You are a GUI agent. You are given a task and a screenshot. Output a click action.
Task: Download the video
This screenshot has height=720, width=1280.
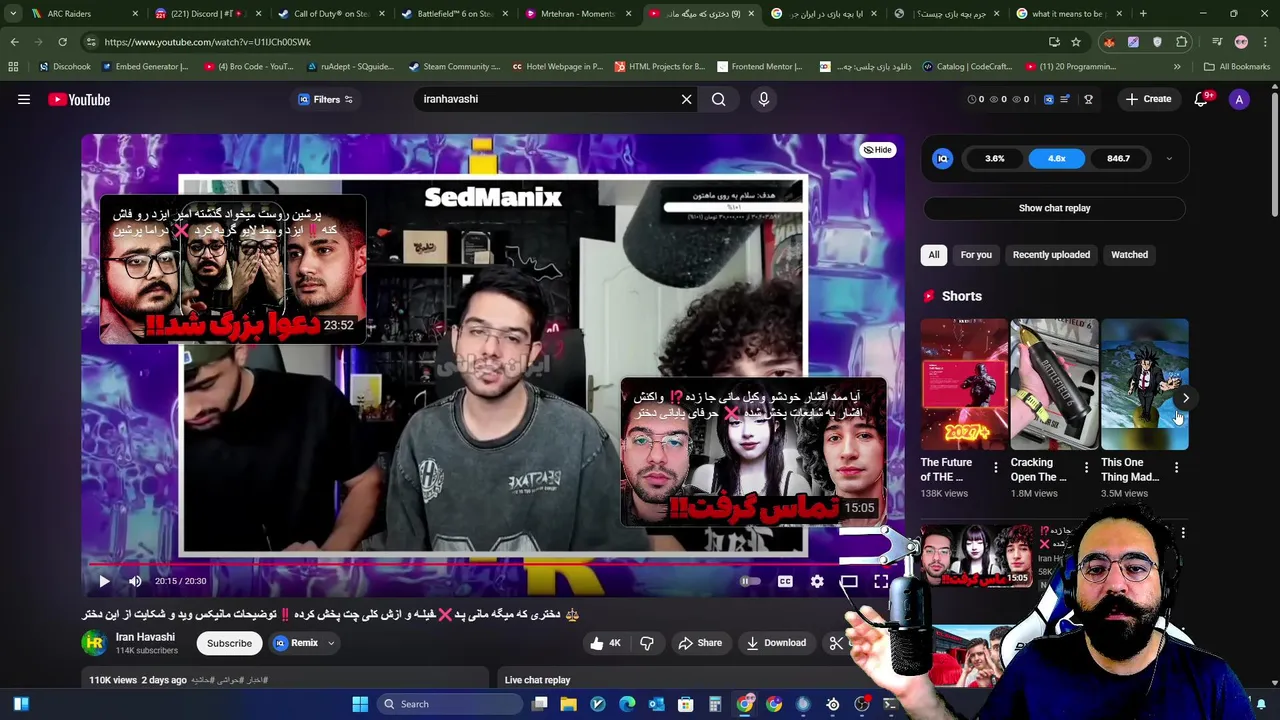tap(776, 643)
